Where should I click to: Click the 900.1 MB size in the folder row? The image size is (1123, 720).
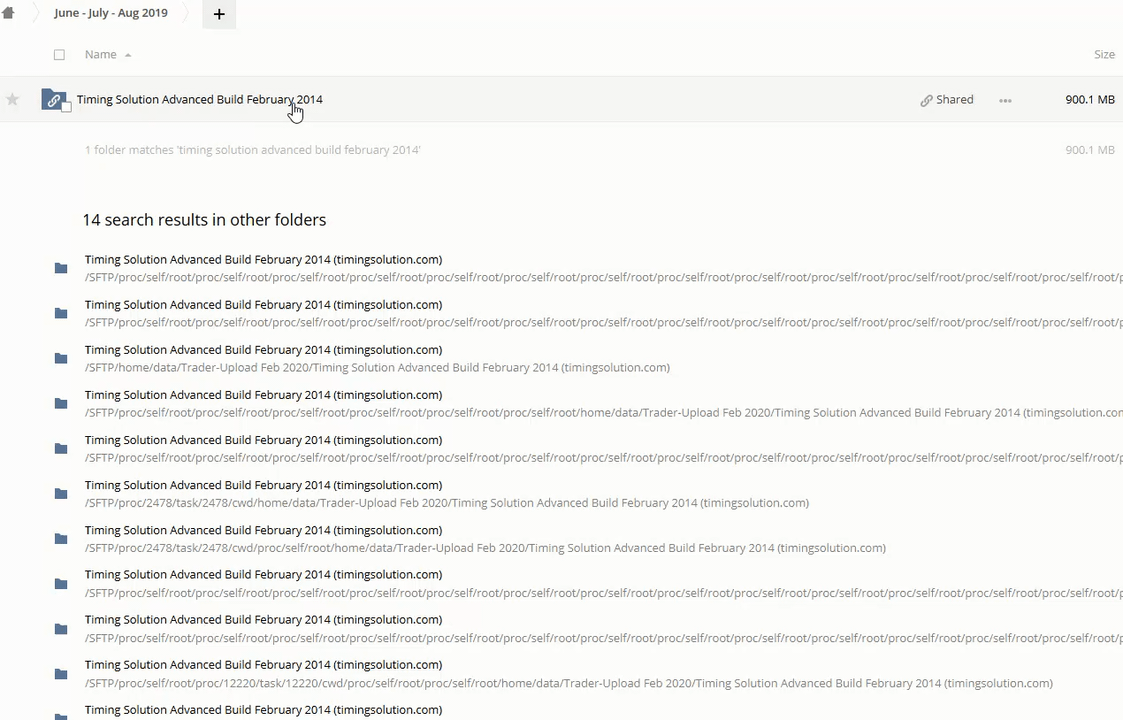coord(1089,100)
